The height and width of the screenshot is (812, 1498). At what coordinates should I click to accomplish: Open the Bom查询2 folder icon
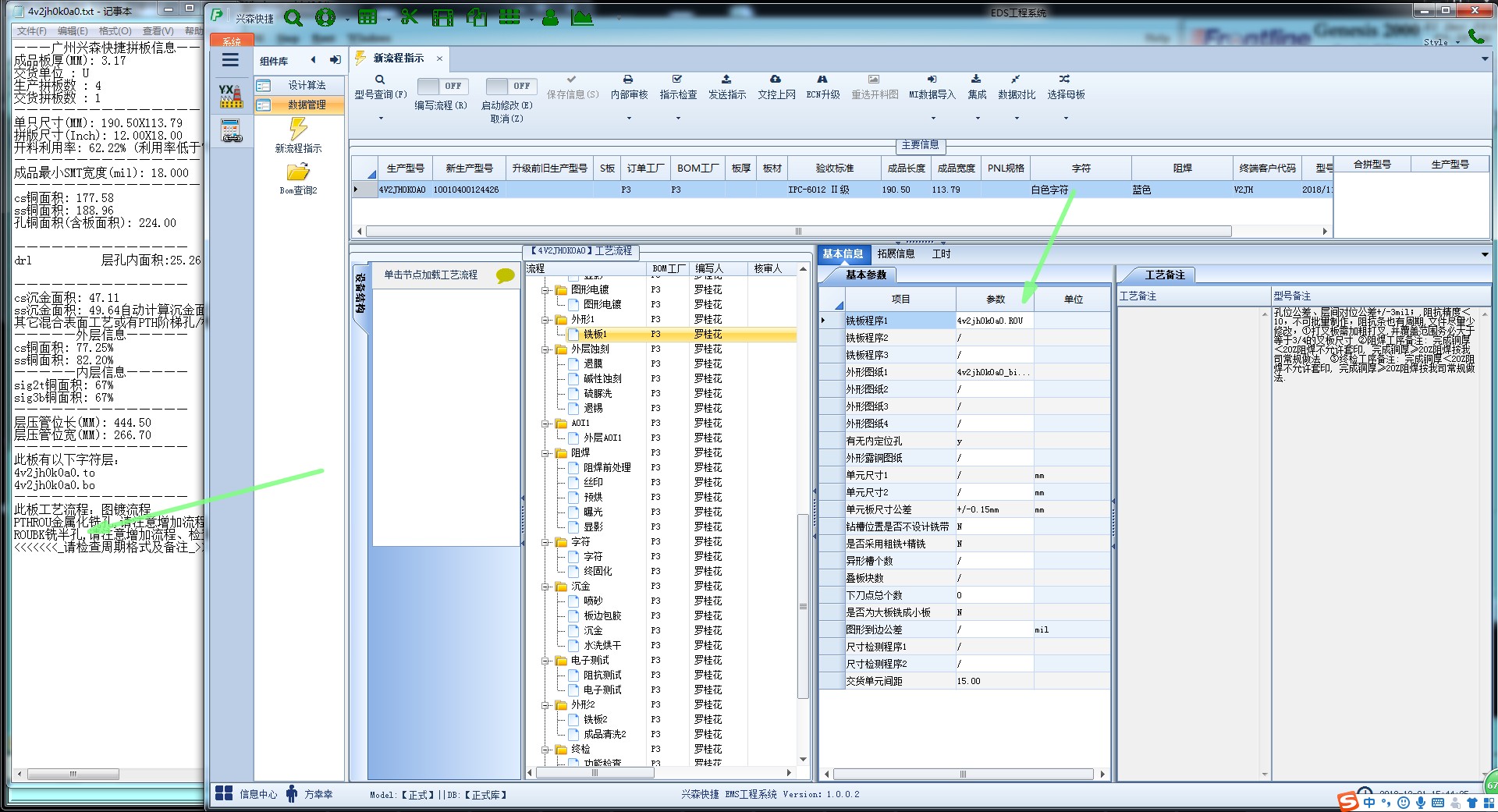click(298, 172)
